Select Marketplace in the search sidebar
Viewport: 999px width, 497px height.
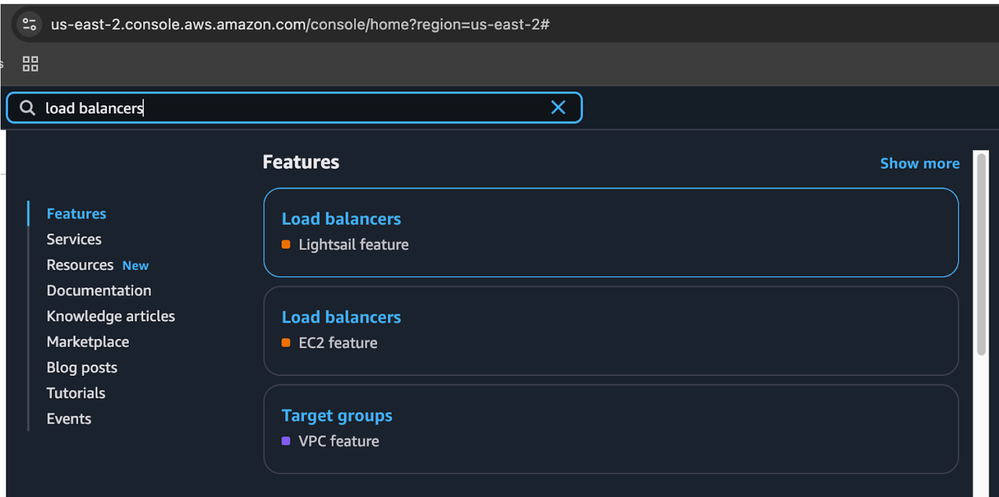tap(88, 342)
